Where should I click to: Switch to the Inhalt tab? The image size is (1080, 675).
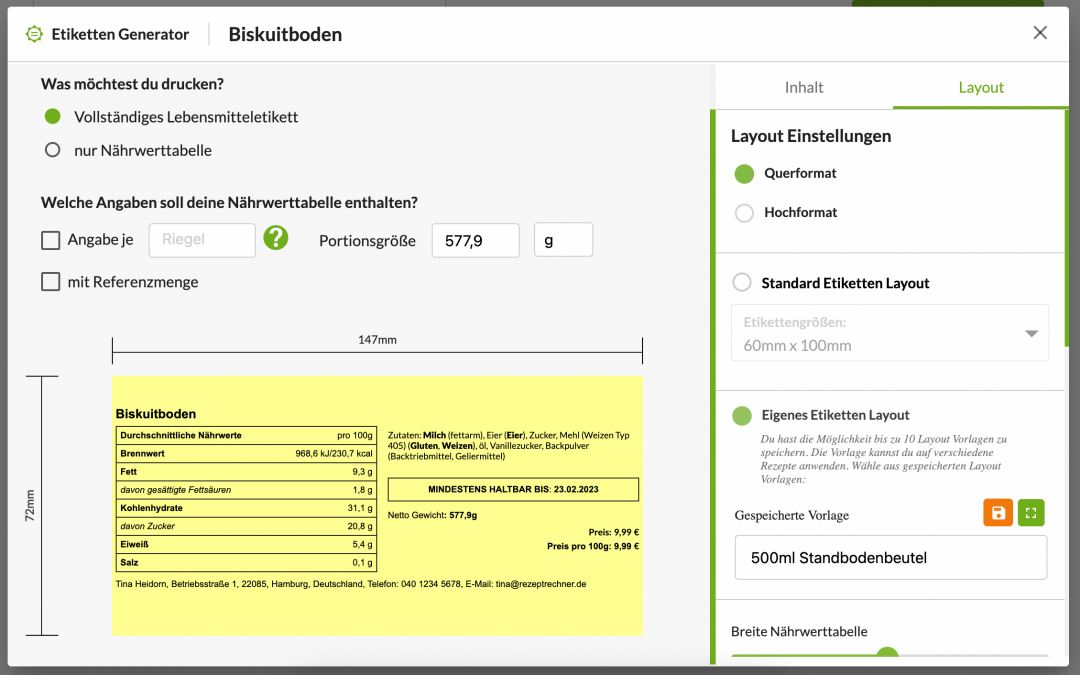coord(803,88)
